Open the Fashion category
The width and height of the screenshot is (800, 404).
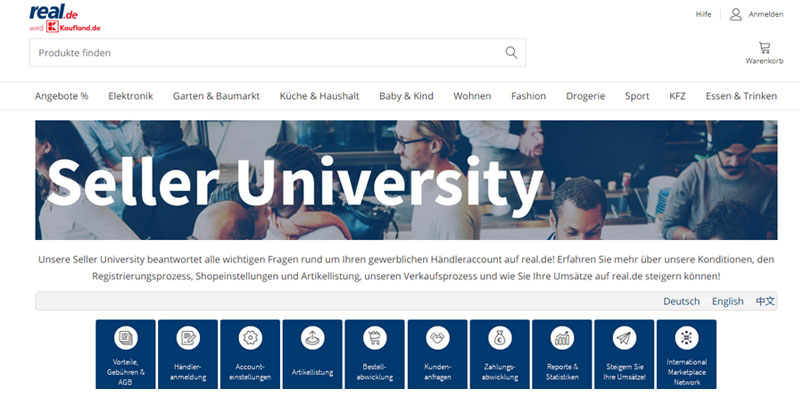coord(529,96)
